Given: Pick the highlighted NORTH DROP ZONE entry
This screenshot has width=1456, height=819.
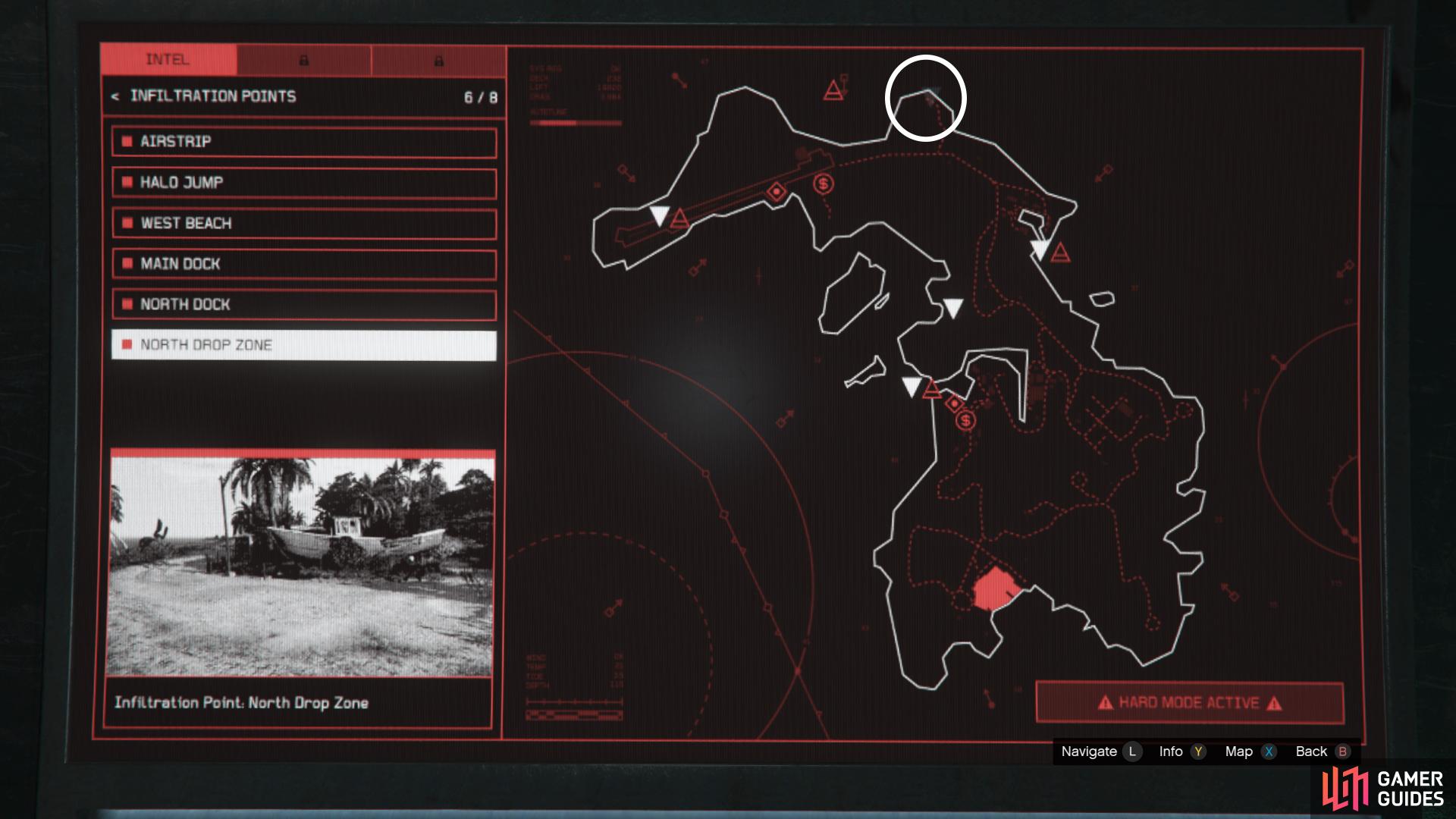Looking at the screenshot, I should click(304, 345).
